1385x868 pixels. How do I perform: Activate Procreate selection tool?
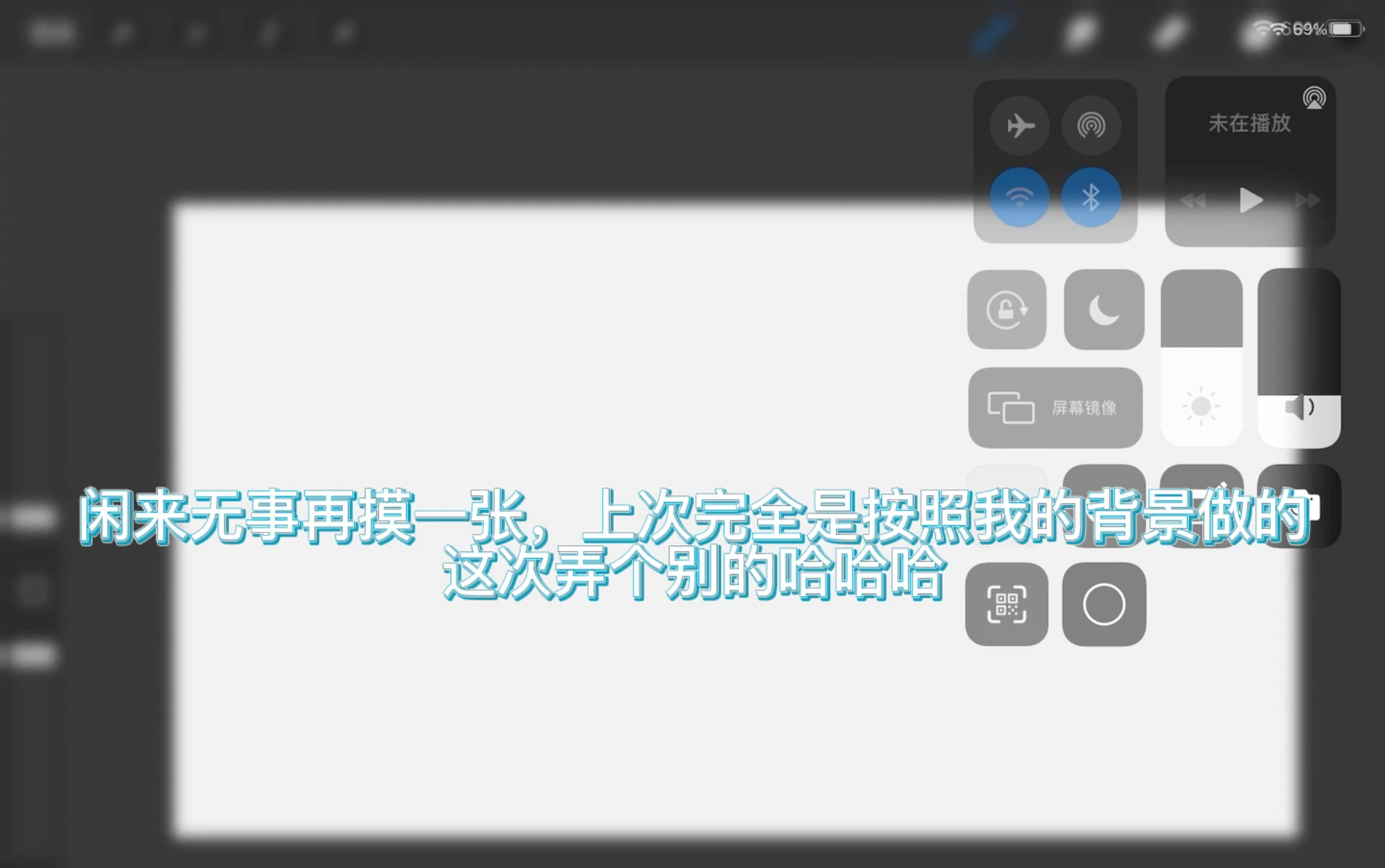pyautogui.click(x=269, y=32)
